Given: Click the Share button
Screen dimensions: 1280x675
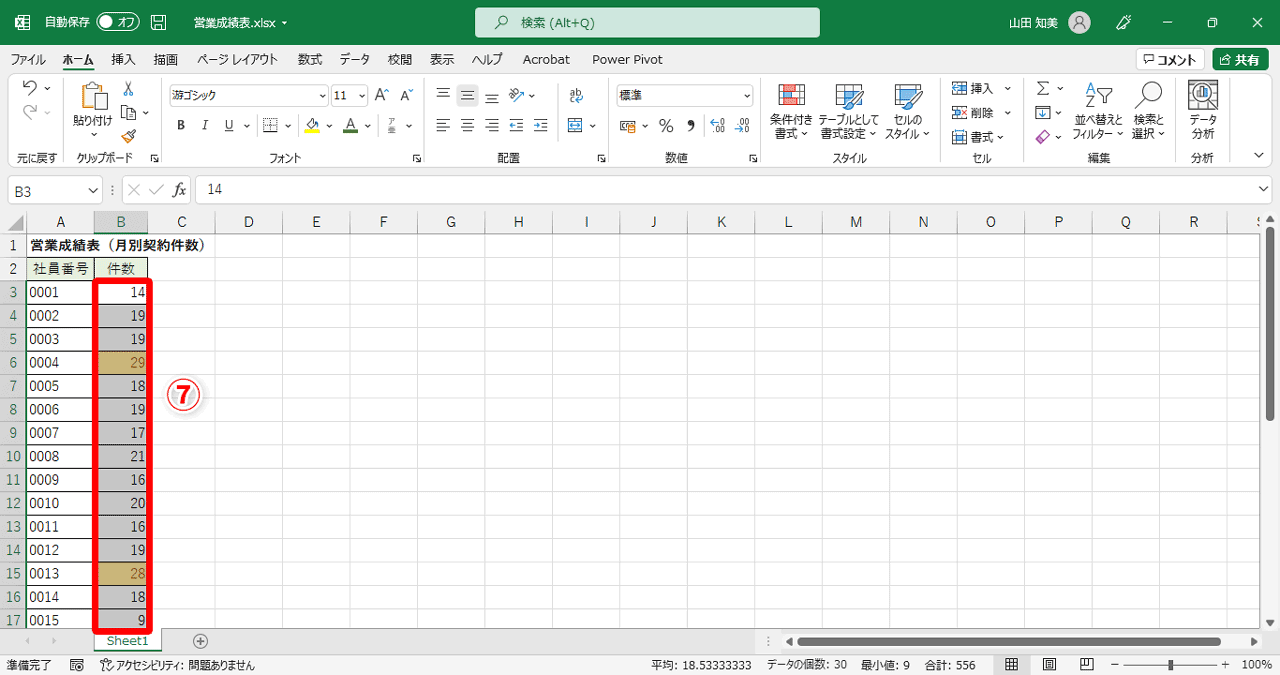Looking at the screenshot, I should point(1240,59).
